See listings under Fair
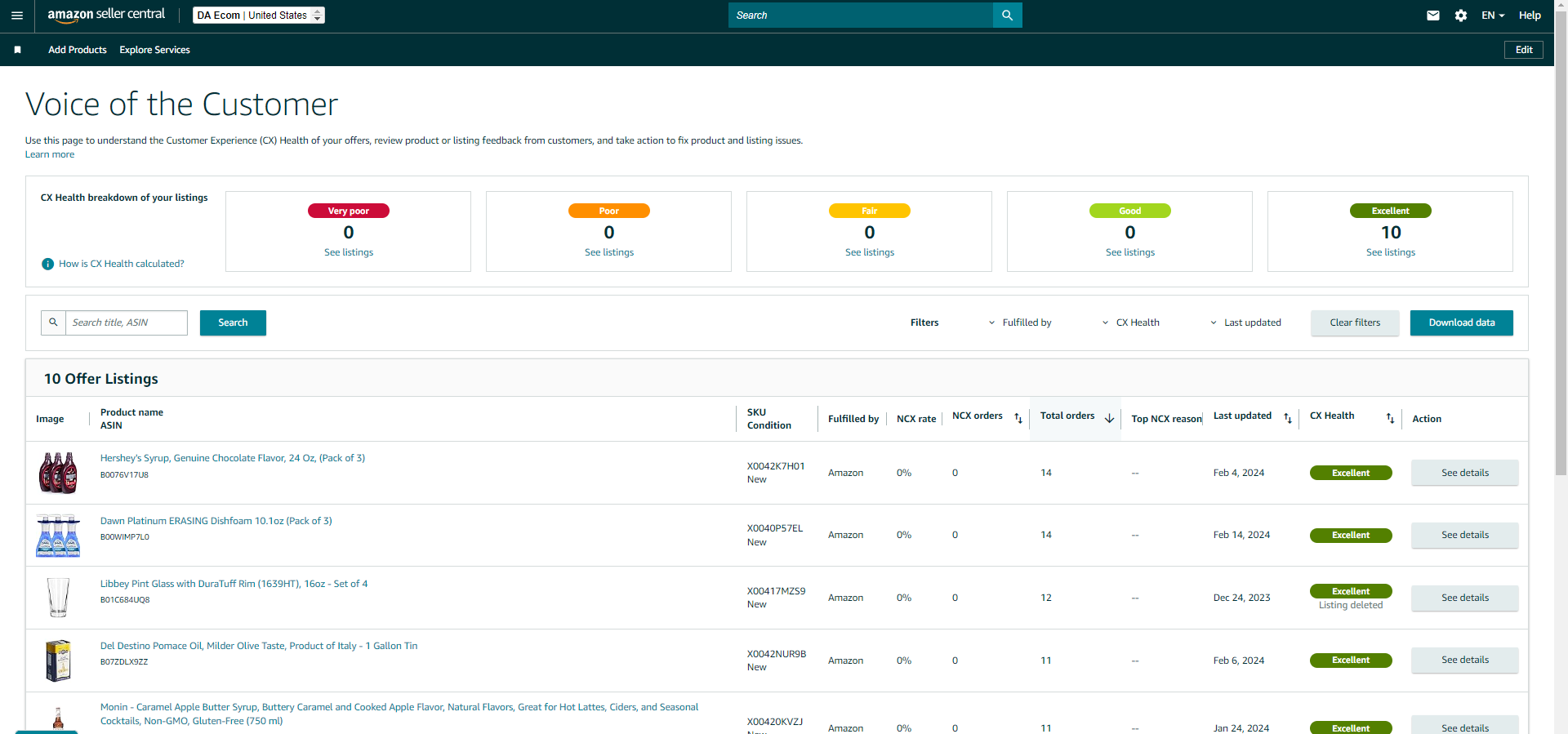1568x734 pixels. [870, 252]
